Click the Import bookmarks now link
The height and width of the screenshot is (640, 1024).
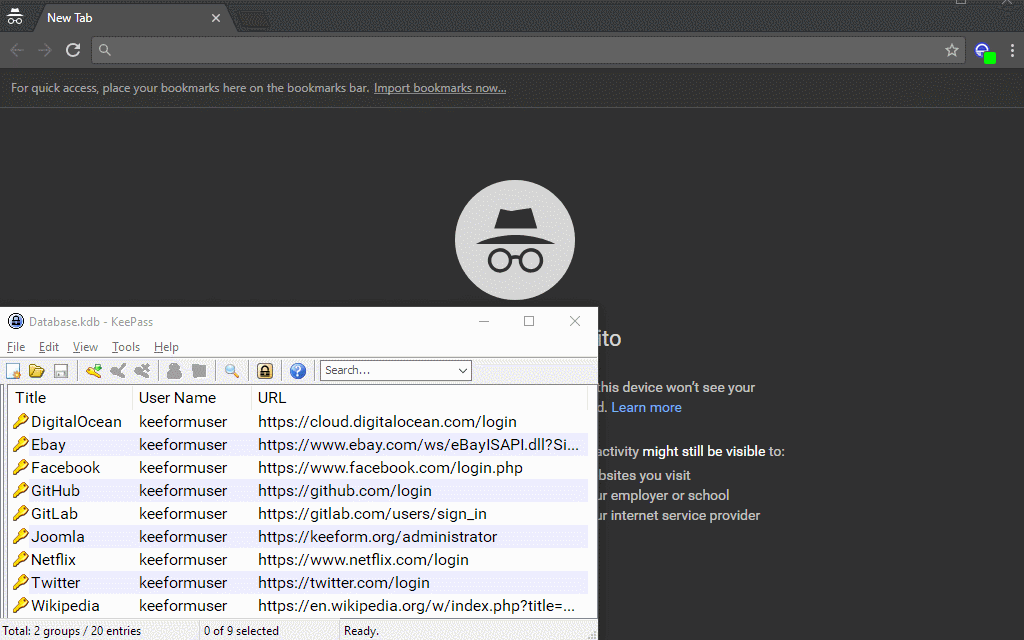coord(439,87)
